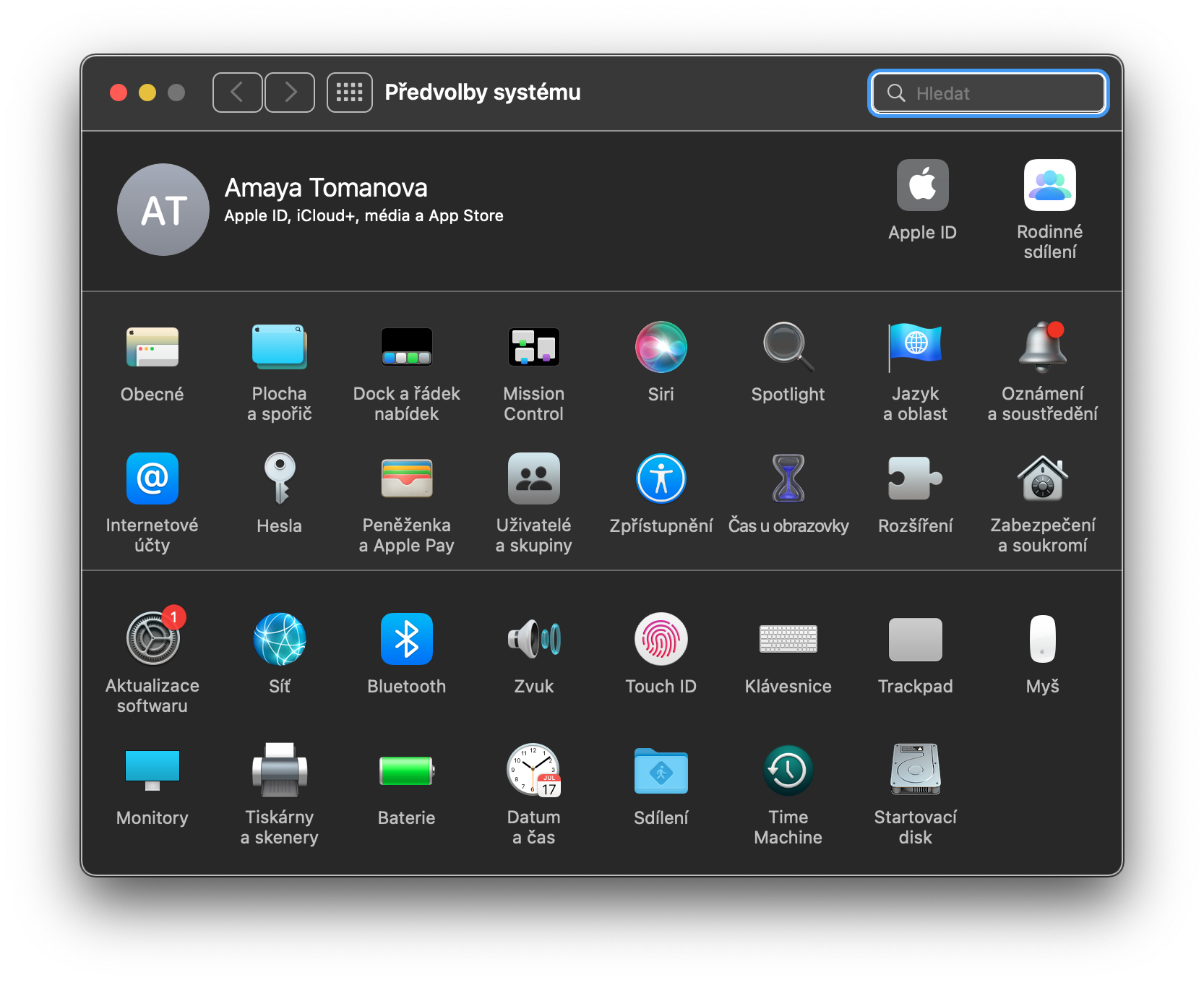Click 'Apple ID, iCloud+, média a App Store' text
Screen dimensions: 1204x983
point(364,216)
